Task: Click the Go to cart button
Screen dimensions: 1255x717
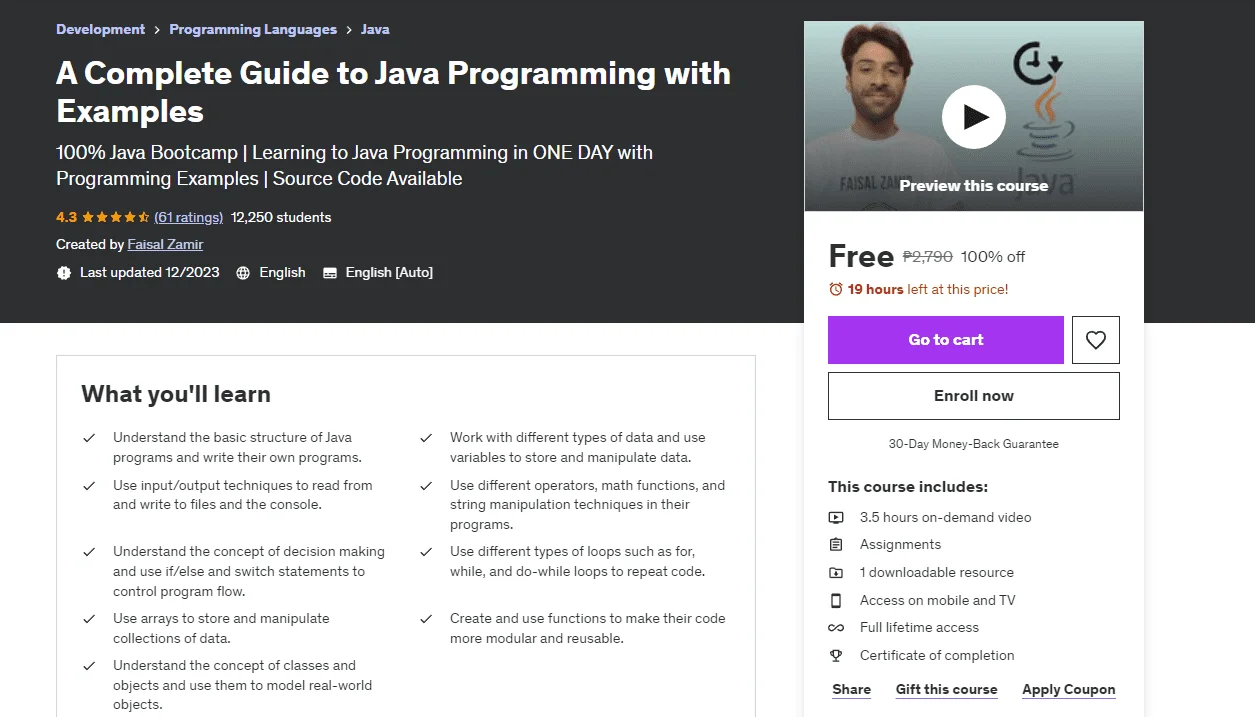Action: (x=946, y=340)
